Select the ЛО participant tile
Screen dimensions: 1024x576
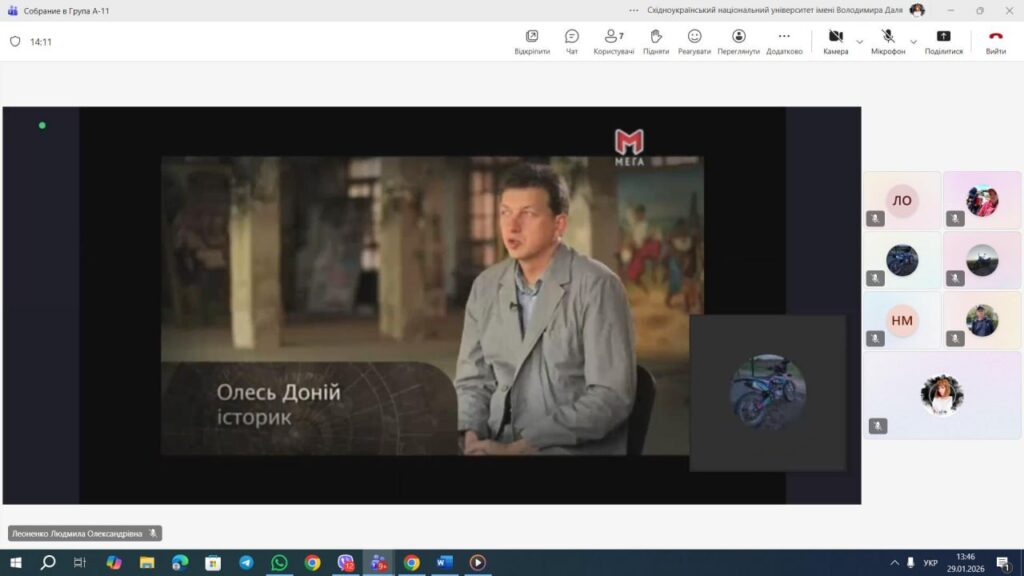point(902,201)
